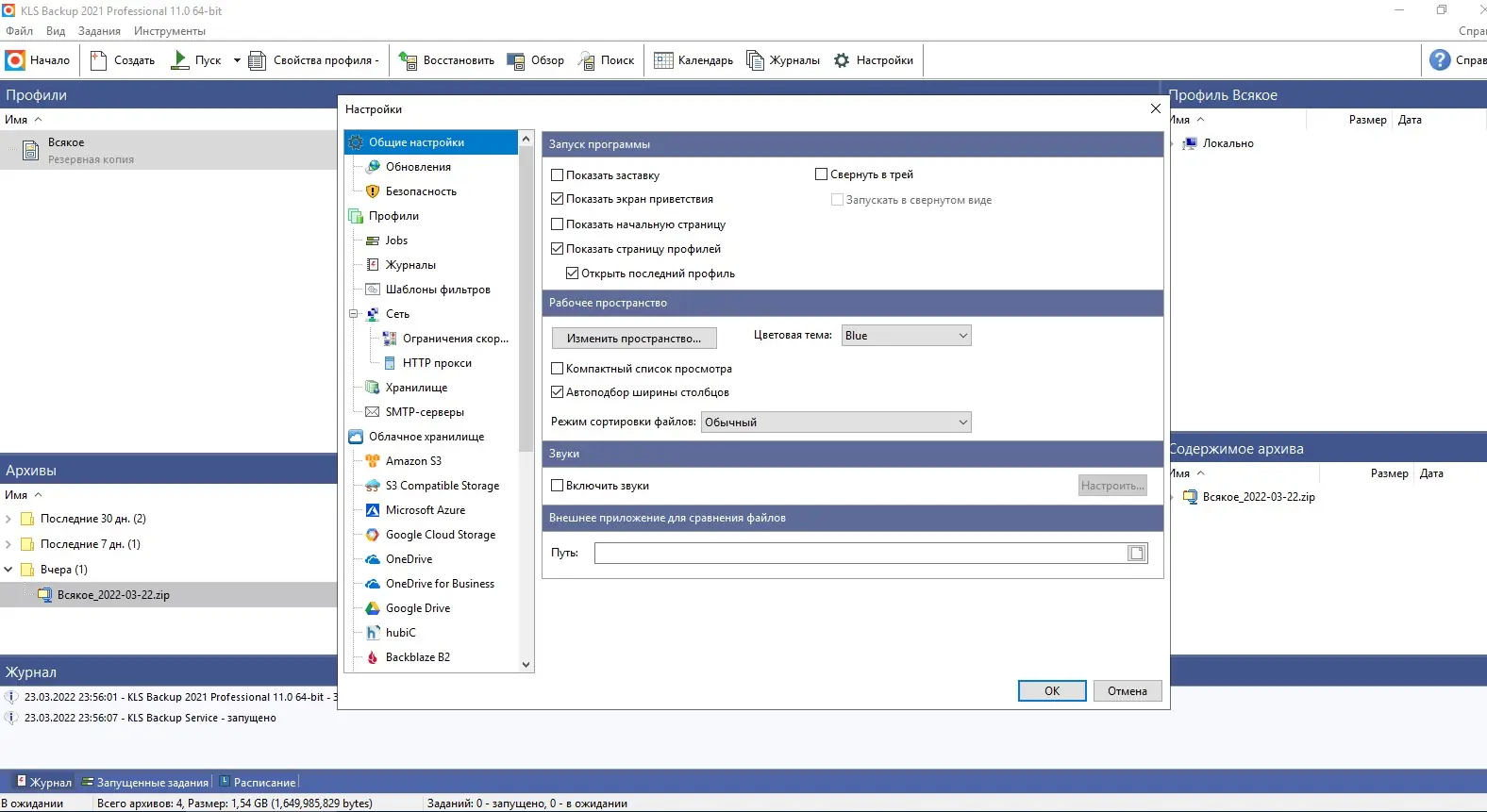
Task: Open Свойства профиля toolbar icon
Action: point(257,60)
